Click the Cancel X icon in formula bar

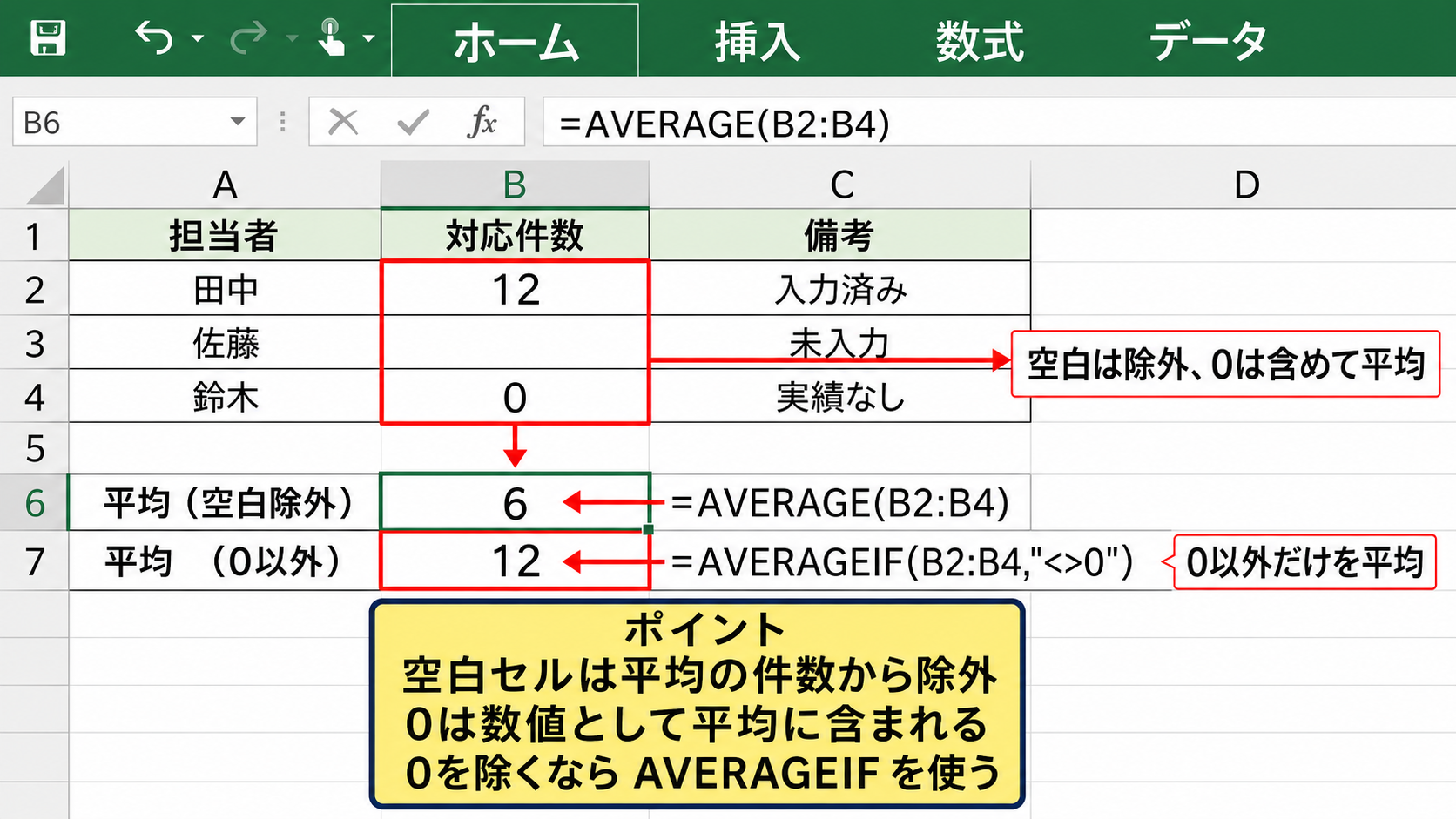[343, 123]
